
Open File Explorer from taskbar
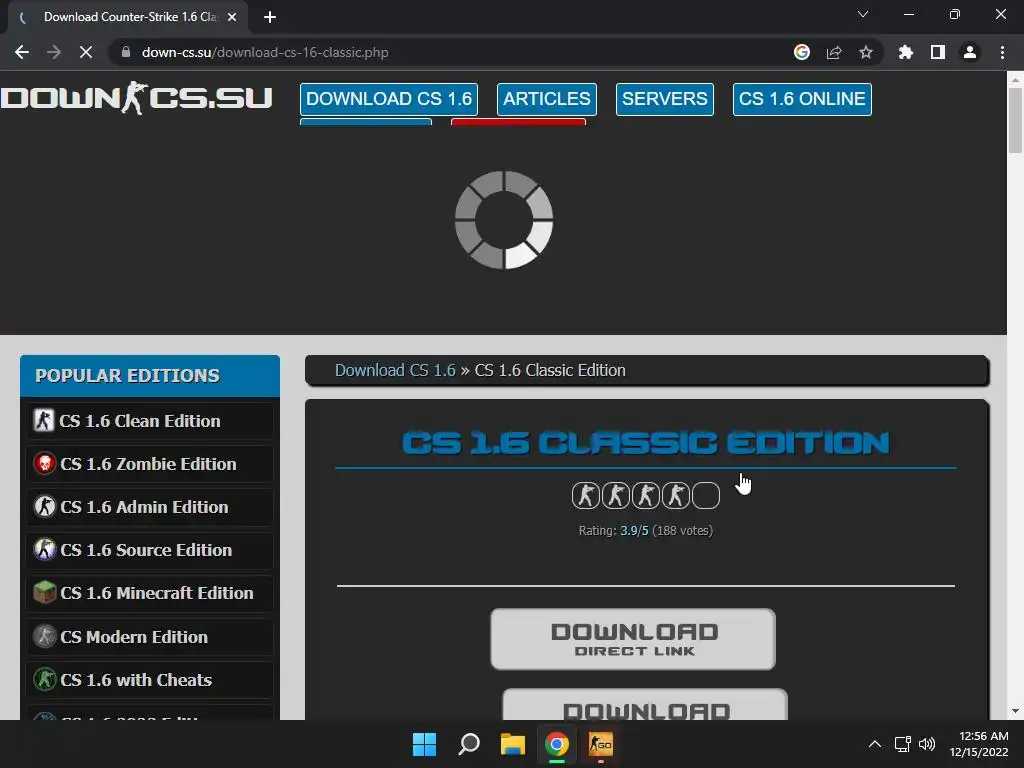[513, 744]
